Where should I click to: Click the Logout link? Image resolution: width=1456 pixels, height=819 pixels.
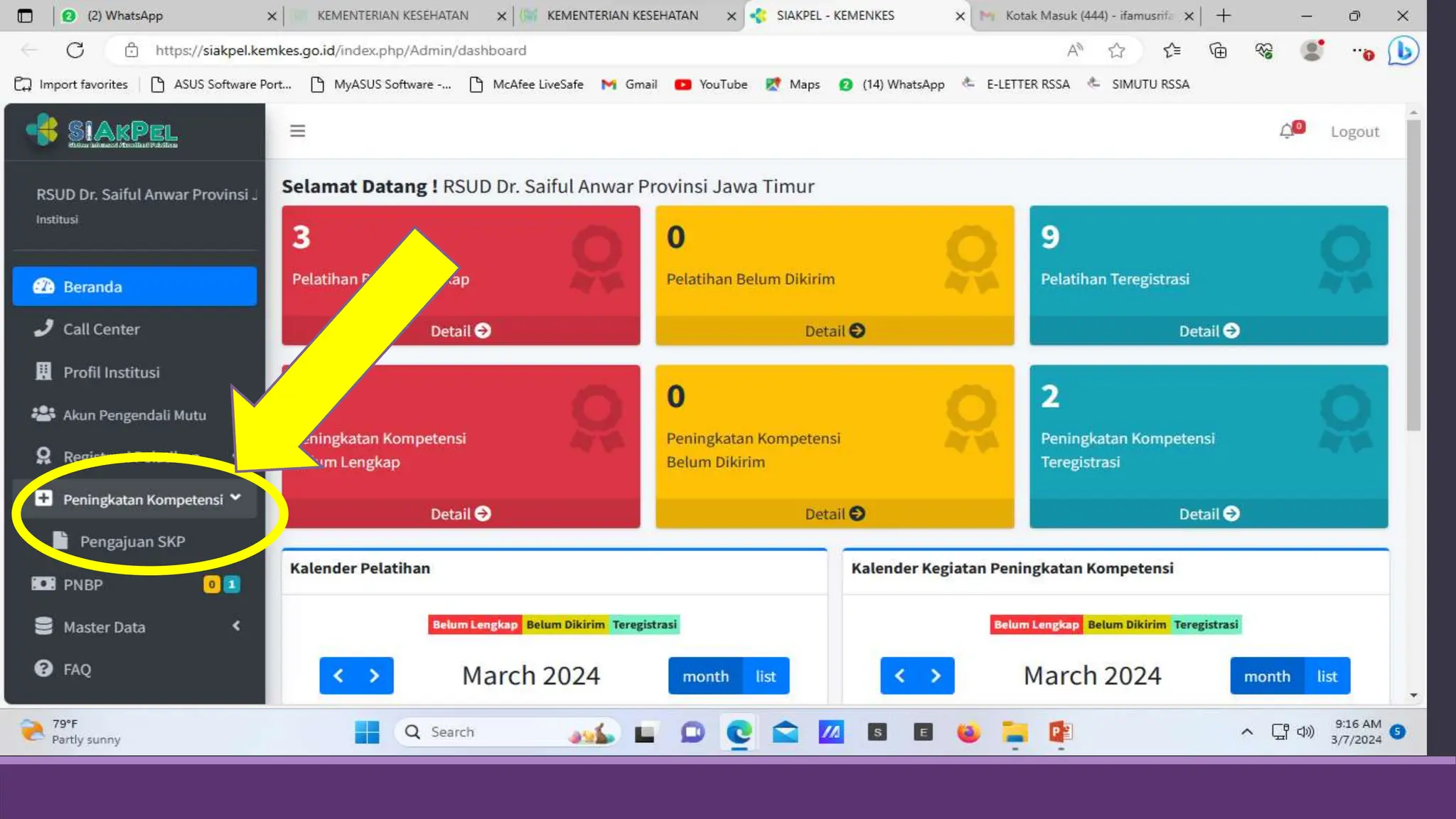(x=1354, y=132)
